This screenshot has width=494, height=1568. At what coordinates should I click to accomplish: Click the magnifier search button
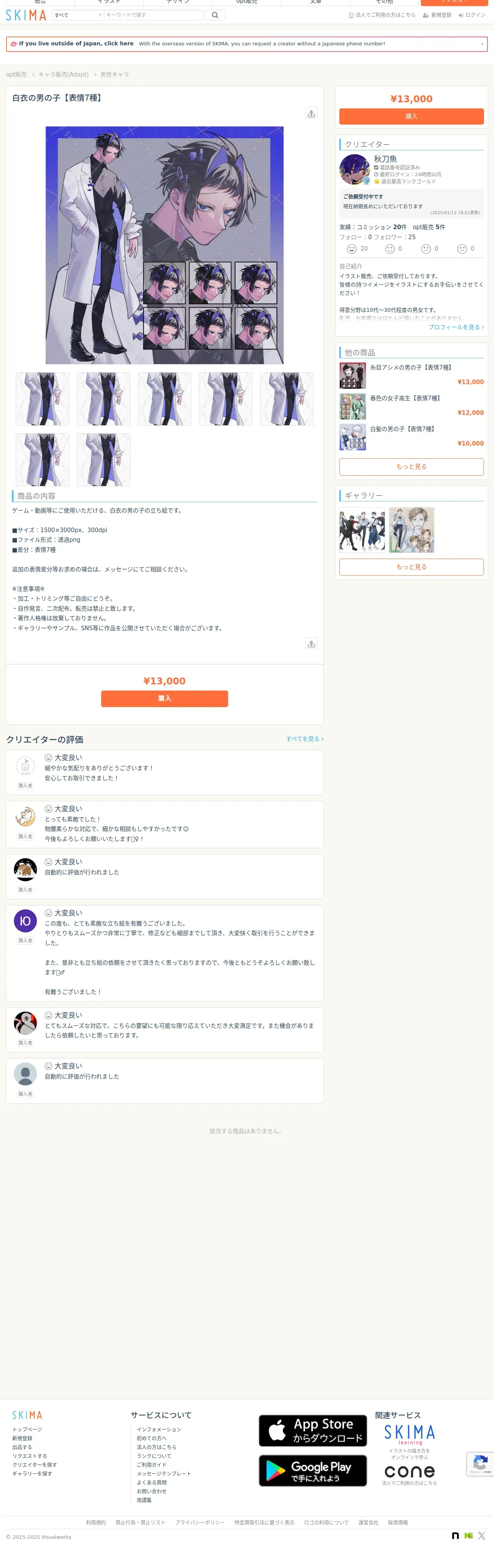point(215,15)
